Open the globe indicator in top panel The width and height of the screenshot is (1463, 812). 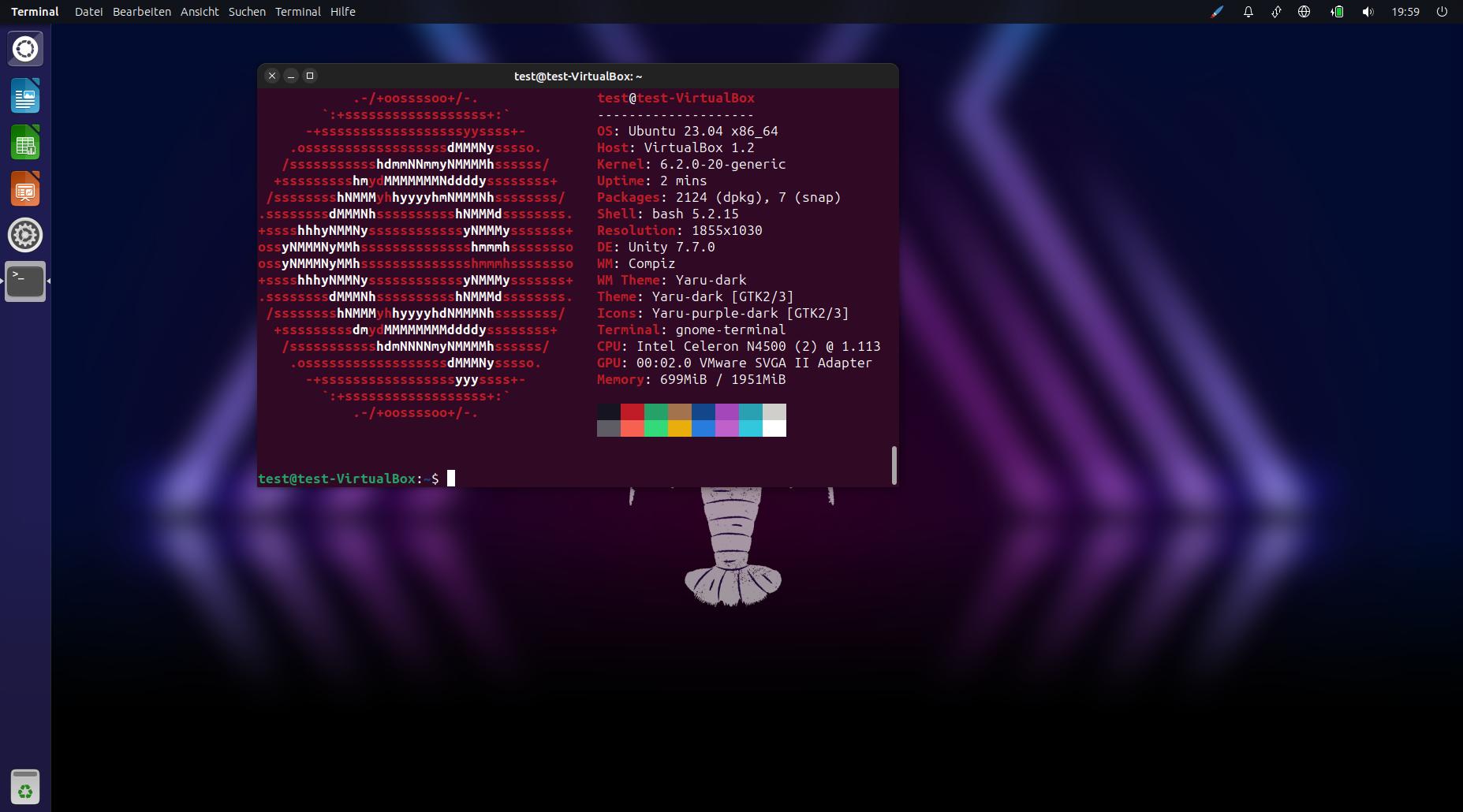(1304, 12)
